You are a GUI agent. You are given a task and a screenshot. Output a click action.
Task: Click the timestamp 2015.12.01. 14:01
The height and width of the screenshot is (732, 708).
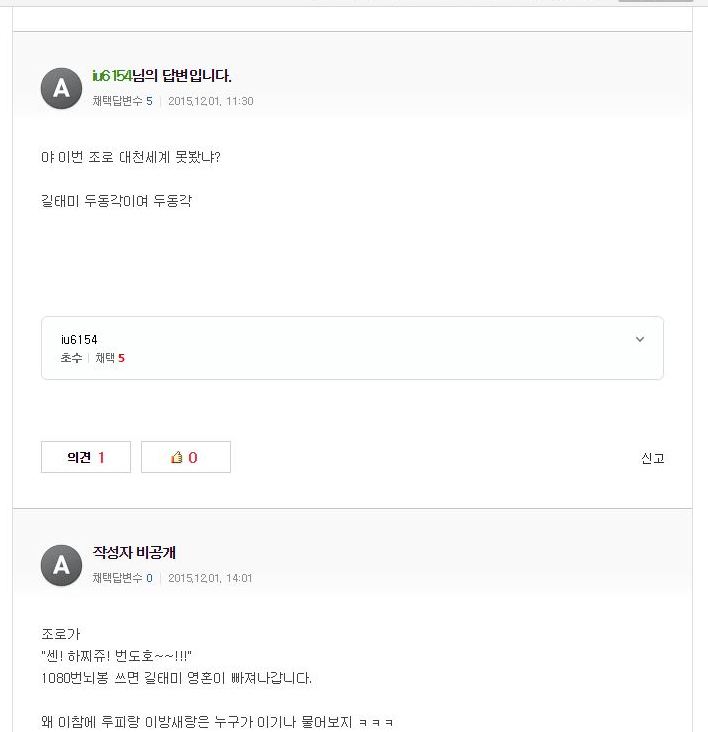click(210, 578)
